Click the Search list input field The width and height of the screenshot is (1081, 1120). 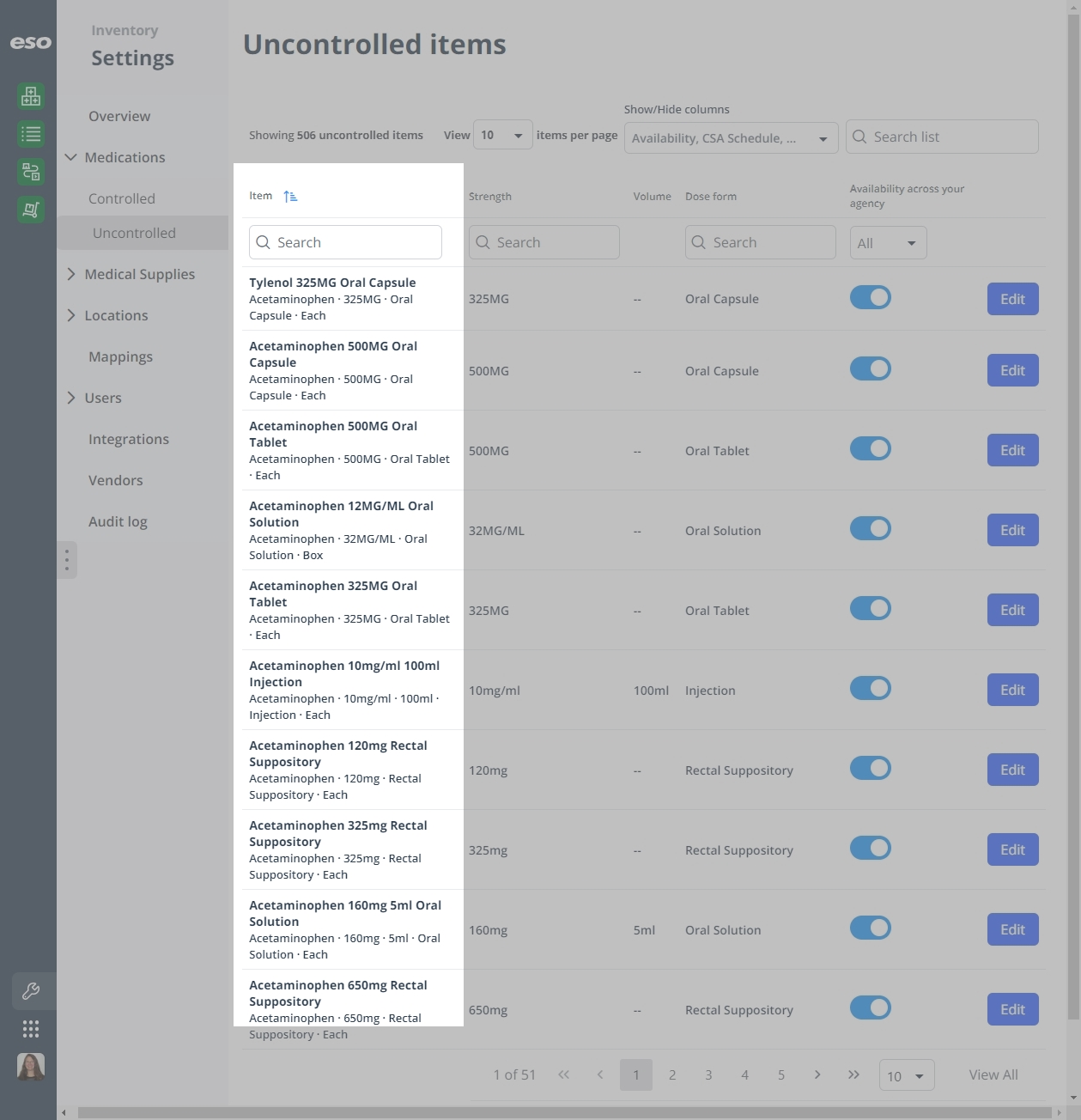[942, 137]
